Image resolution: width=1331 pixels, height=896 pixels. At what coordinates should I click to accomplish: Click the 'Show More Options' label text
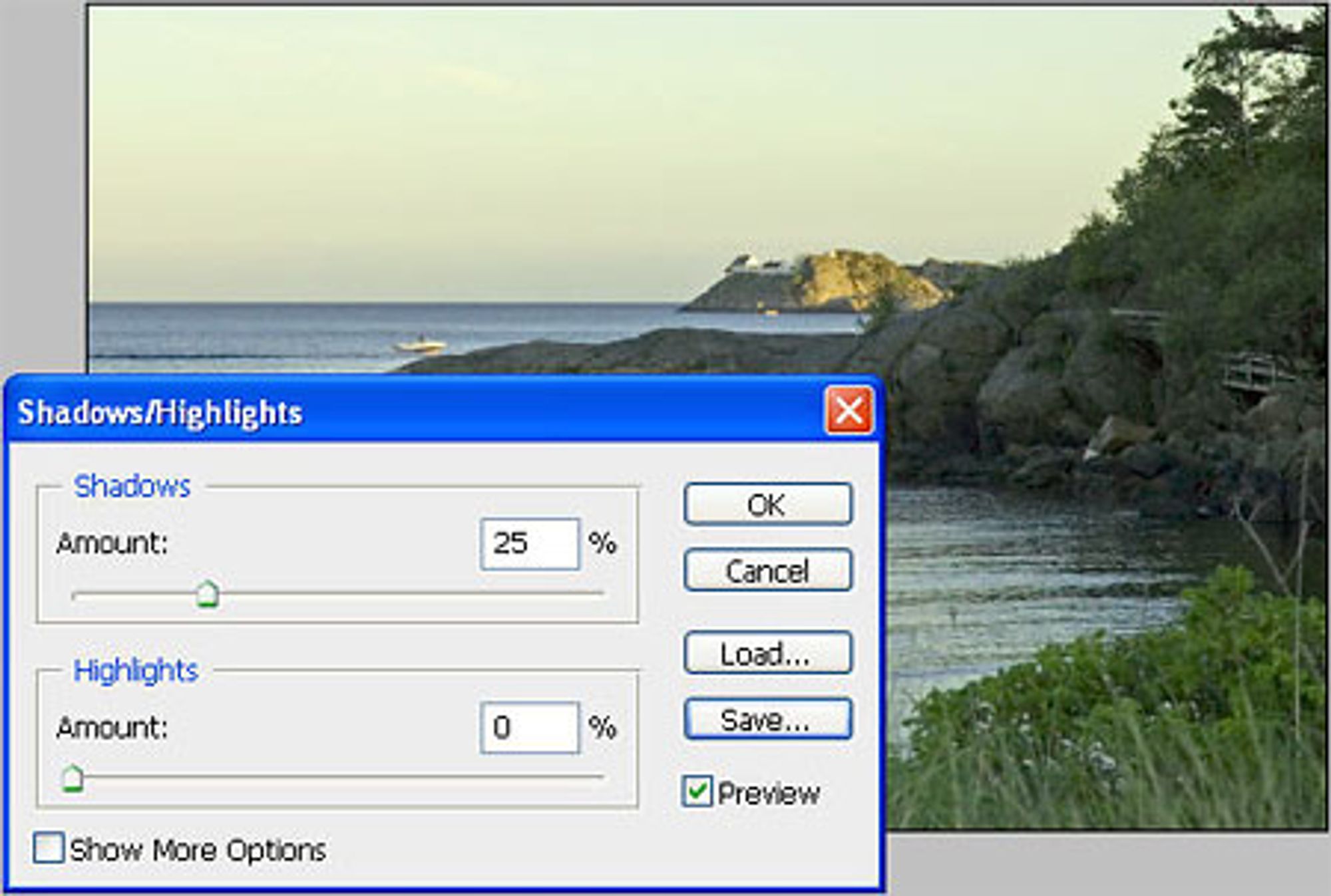(x=198, y=850)
